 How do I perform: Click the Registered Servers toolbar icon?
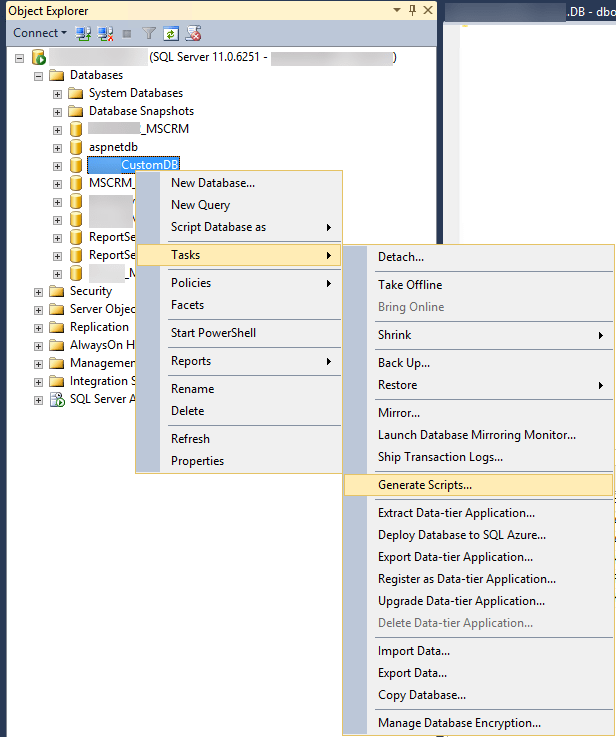pyautogui.click(x=193, y=33)
